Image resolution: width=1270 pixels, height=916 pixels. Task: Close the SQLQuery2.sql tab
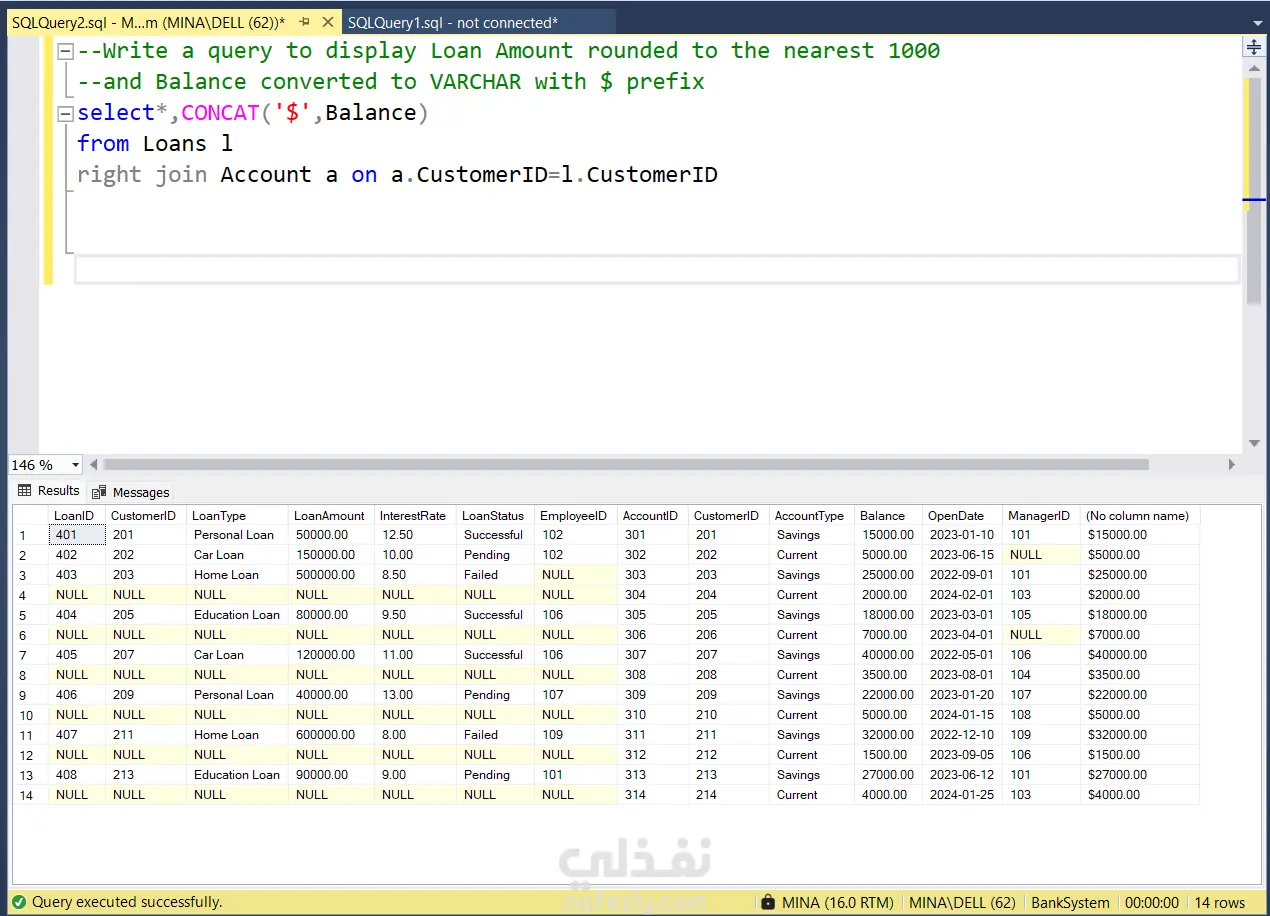click(328, 22)
